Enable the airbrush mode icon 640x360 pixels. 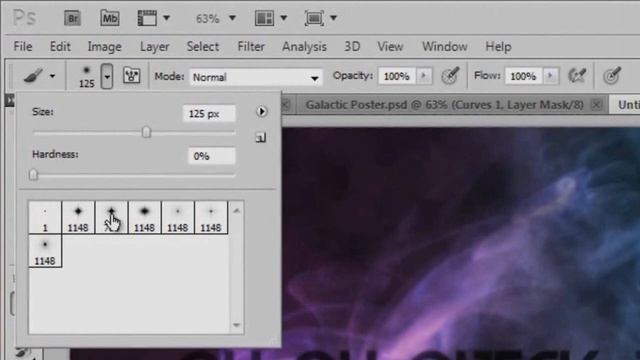click(577, 76)
